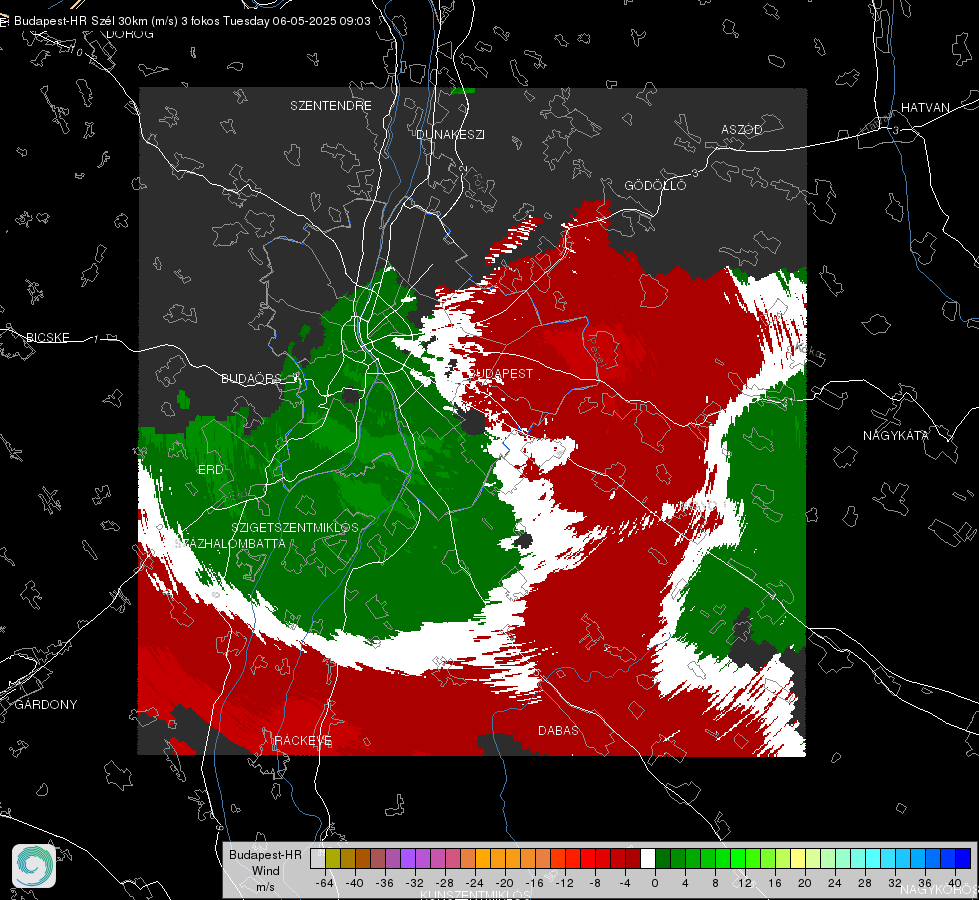This screenshot has width=979, height=900.
Task: Click the -32 legend value
Action: (x=415, y=883)
